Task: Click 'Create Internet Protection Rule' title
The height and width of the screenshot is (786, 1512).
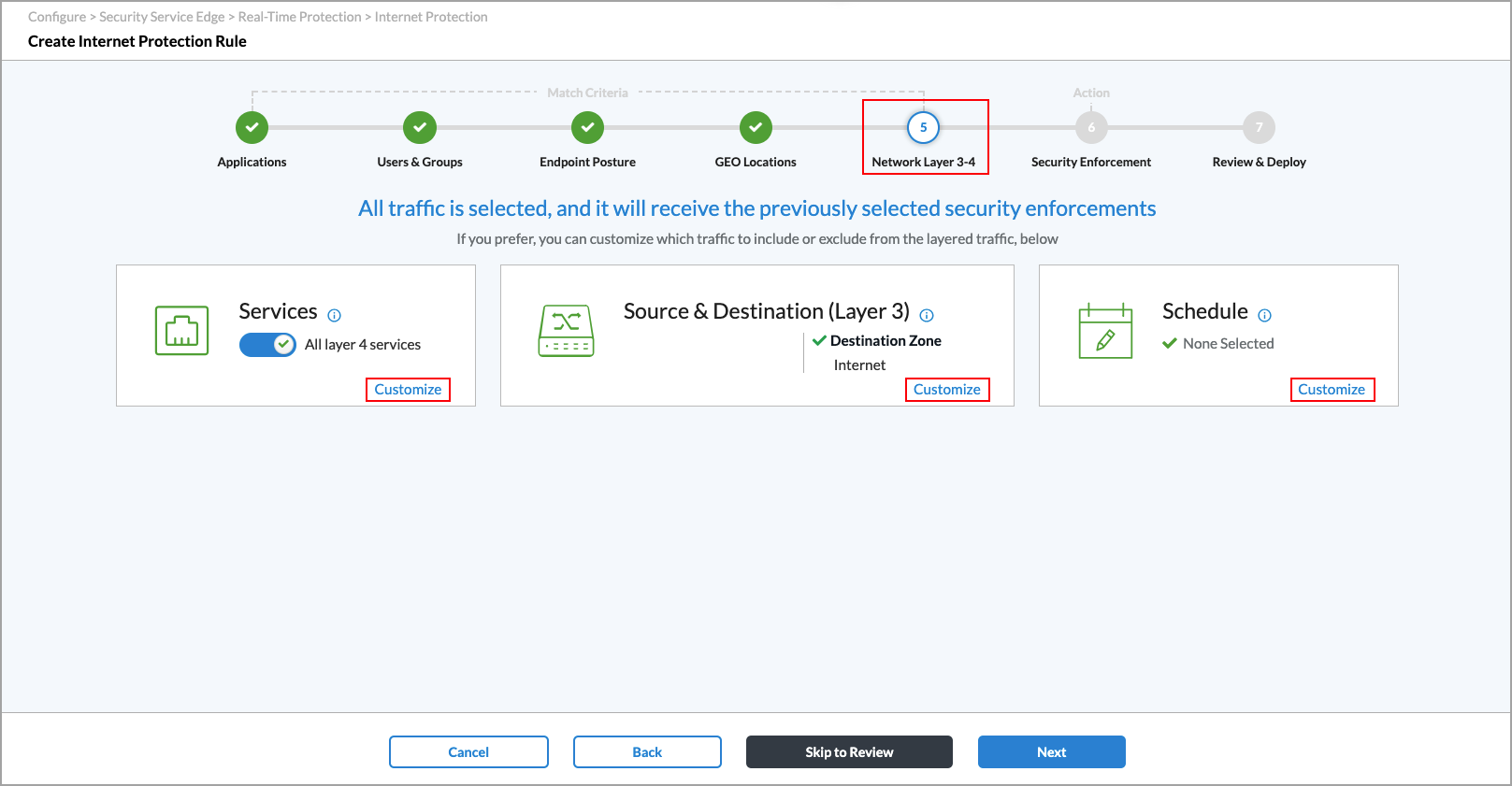Action: pos(137,41)
